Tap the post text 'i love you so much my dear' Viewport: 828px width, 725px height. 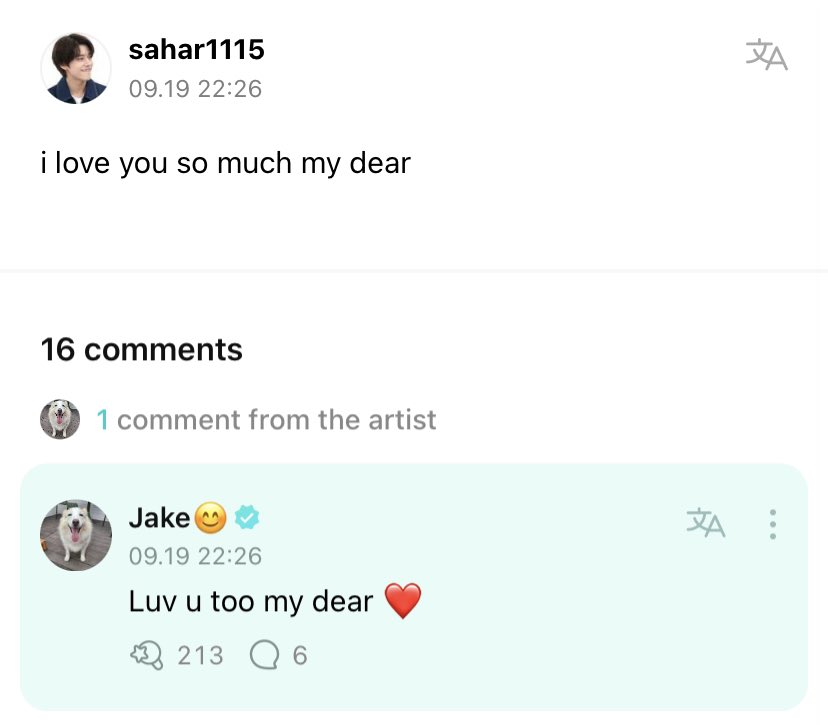(225, 163)
